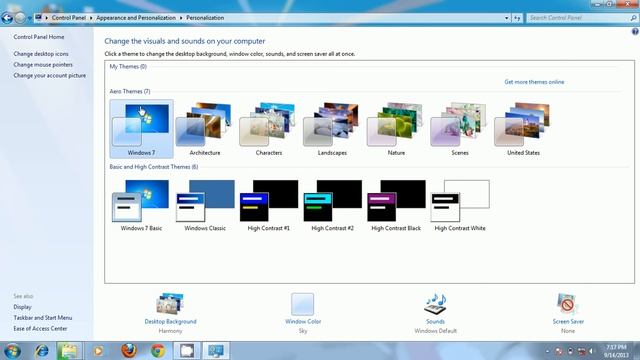640x360 pixels.
Task: Open the Windows Start orb
Action: (x=12, y=351)
